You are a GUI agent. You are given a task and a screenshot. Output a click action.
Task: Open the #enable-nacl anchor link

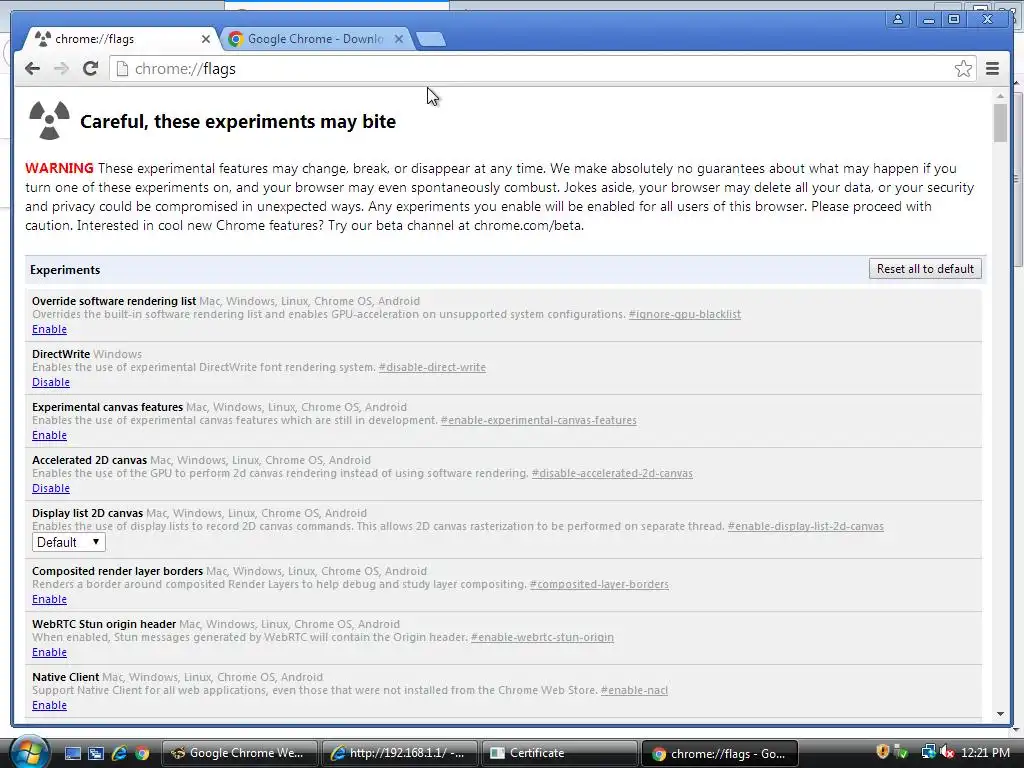[x=634, y=690]
